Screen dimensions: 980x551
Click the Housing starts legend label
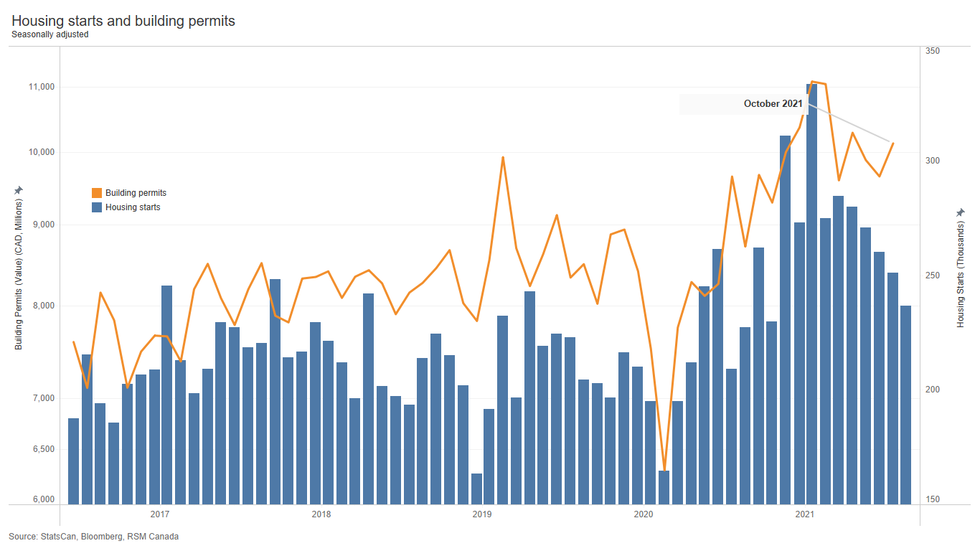pos(132,207)
